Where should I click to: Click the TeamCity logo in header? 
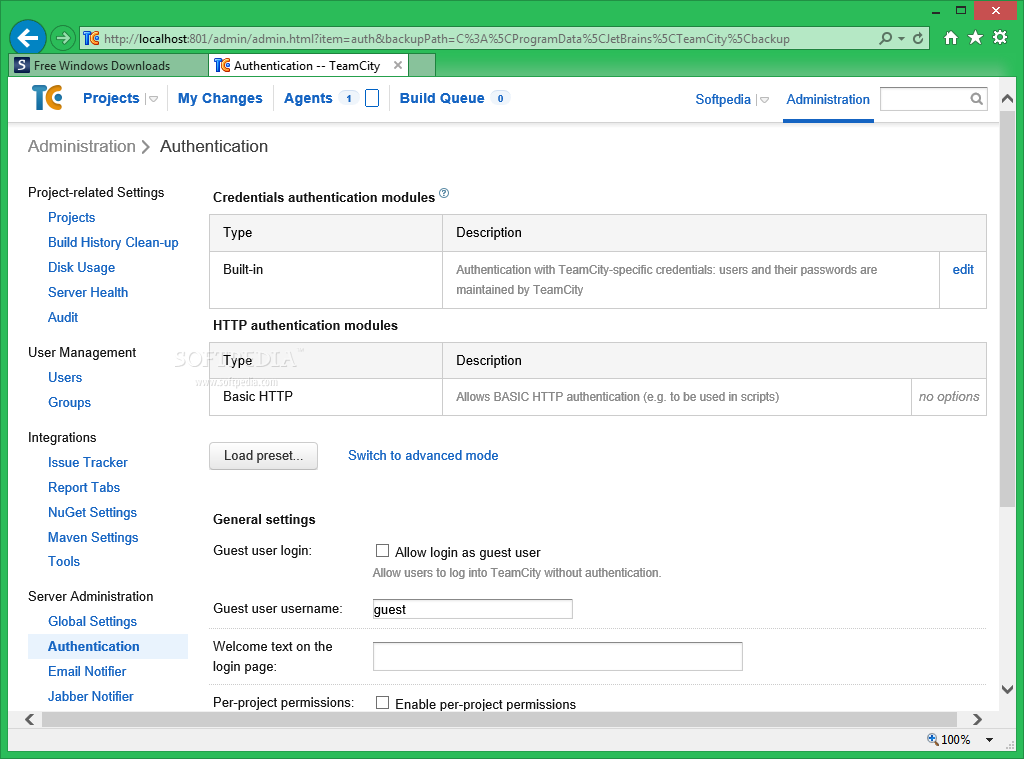(47, 98)
